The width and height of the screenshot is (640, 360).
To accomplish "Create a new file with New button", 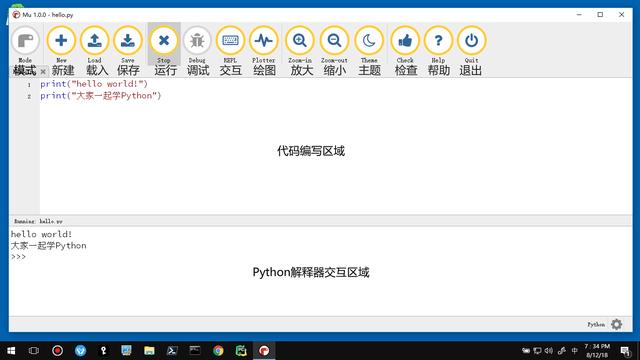I will point(61,41).
